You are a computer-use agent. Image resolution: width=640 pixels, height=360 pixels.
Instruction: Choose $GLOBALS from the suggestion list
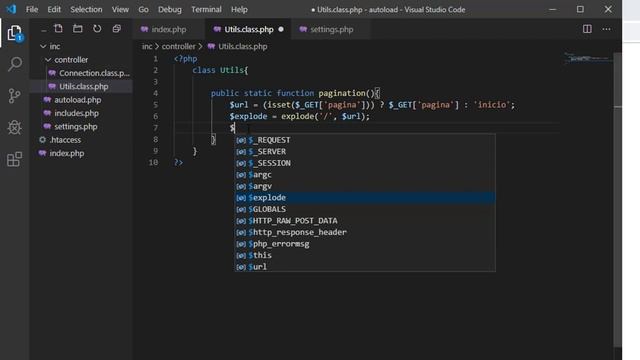point(365,209)
